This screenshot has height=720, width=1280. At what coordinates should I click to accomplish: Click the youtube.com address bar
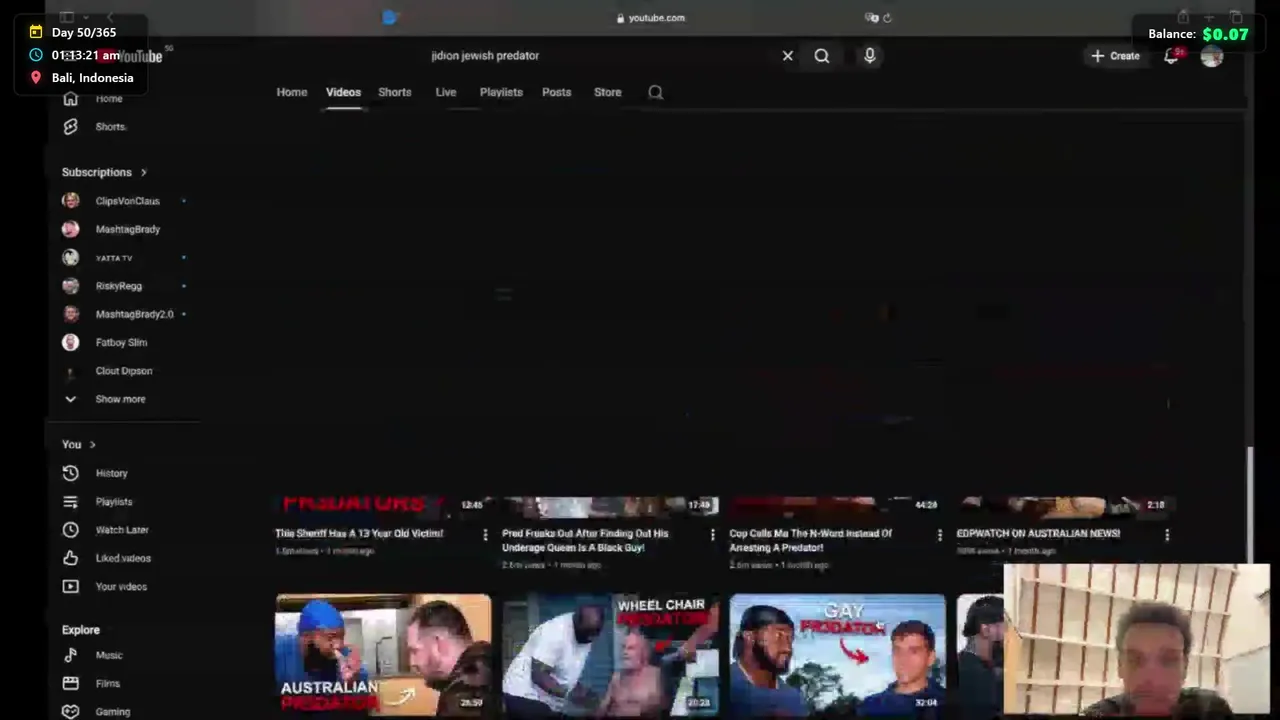tap(650, 18)
